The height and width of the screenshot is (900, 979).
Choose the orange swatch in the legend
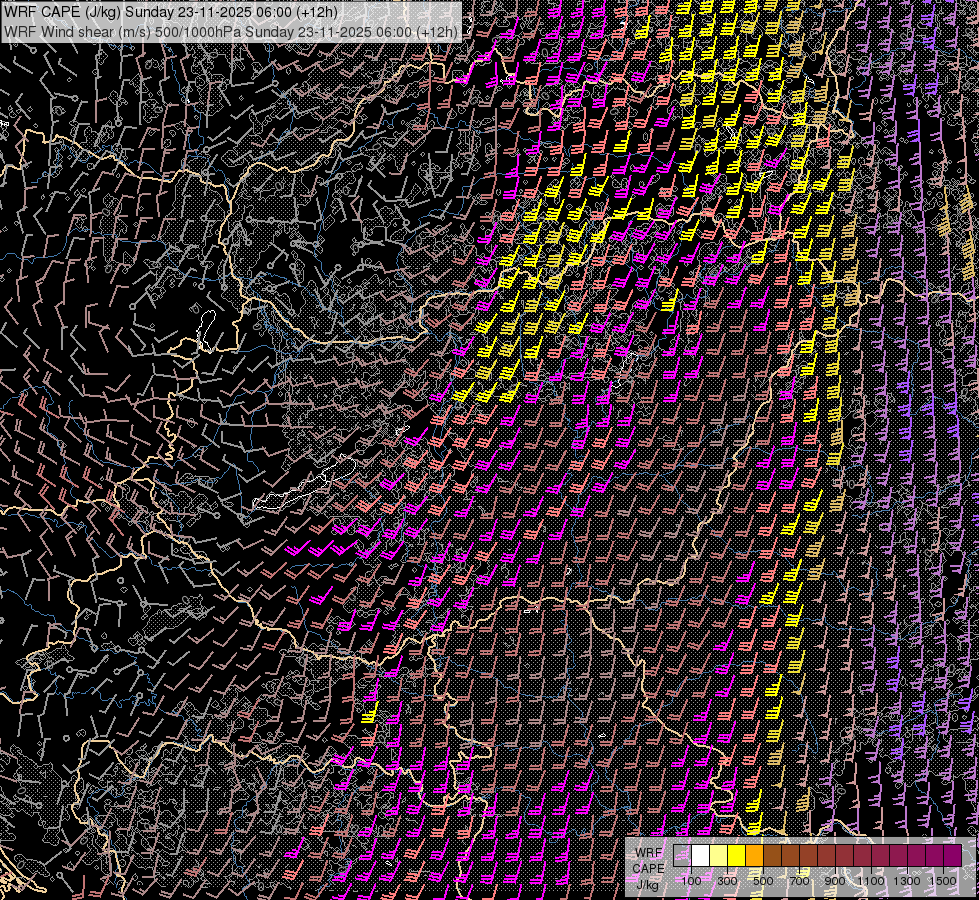(754, 855)
